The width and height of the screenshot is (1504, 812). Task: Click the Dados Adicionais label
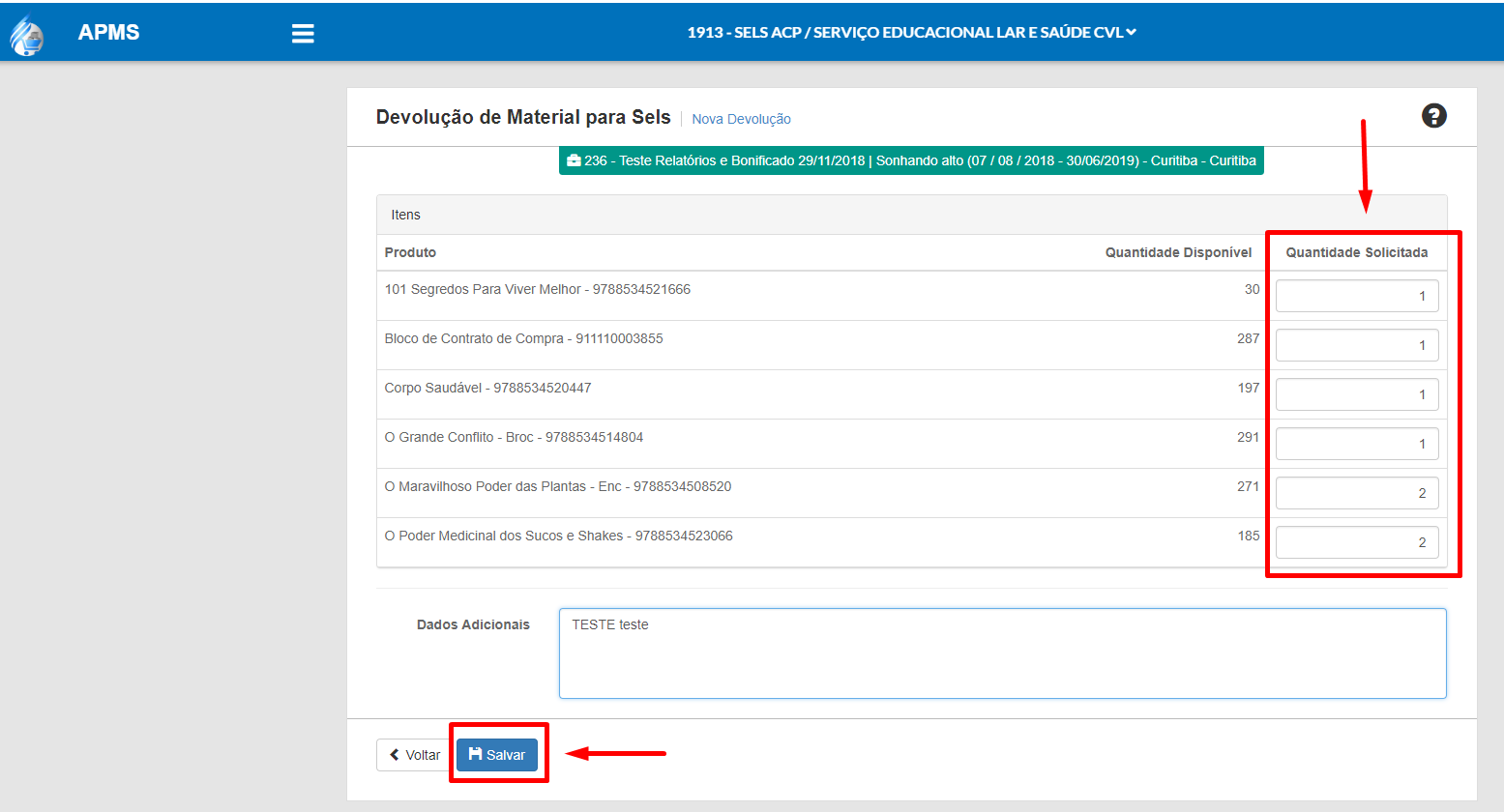click(473, 624)
